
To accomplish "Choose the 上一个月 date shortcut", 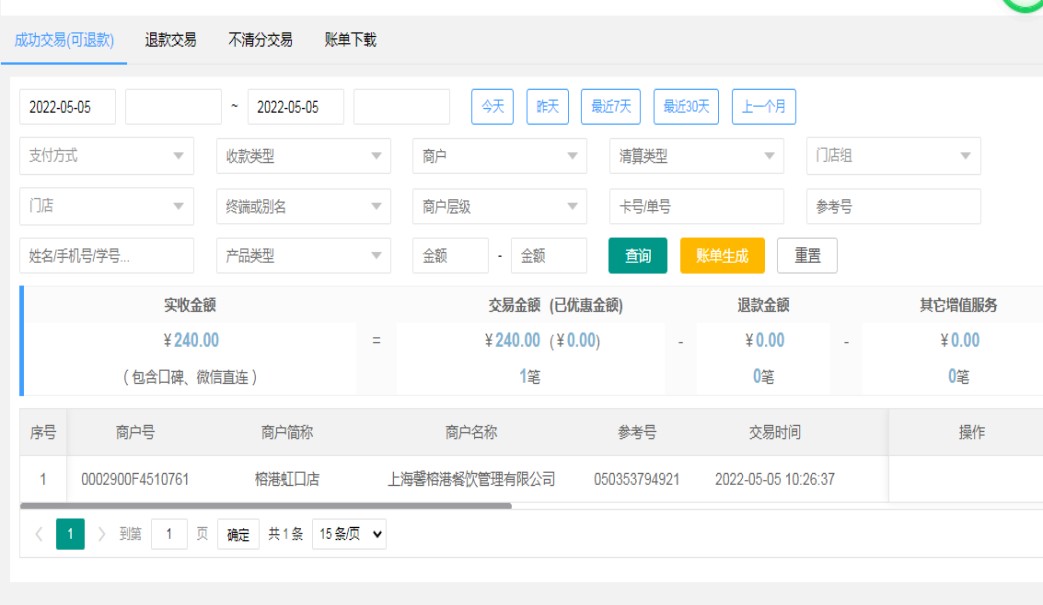I will (764, 107).
